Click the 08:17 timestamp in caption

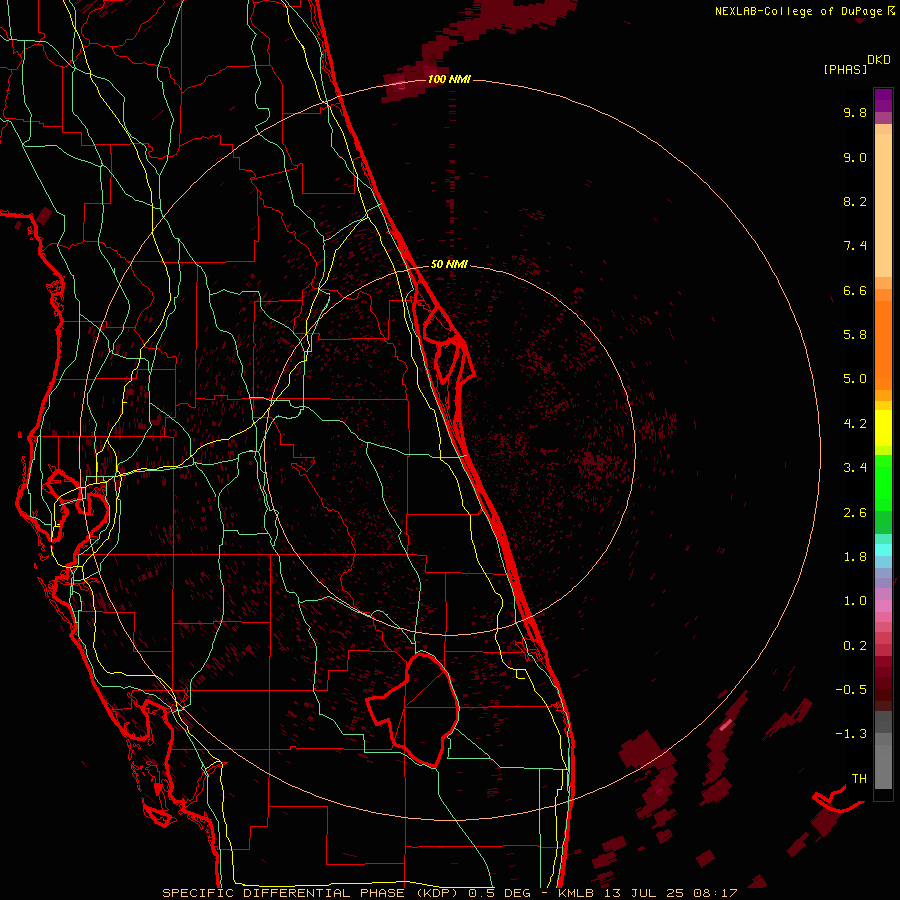coord(715,893)
